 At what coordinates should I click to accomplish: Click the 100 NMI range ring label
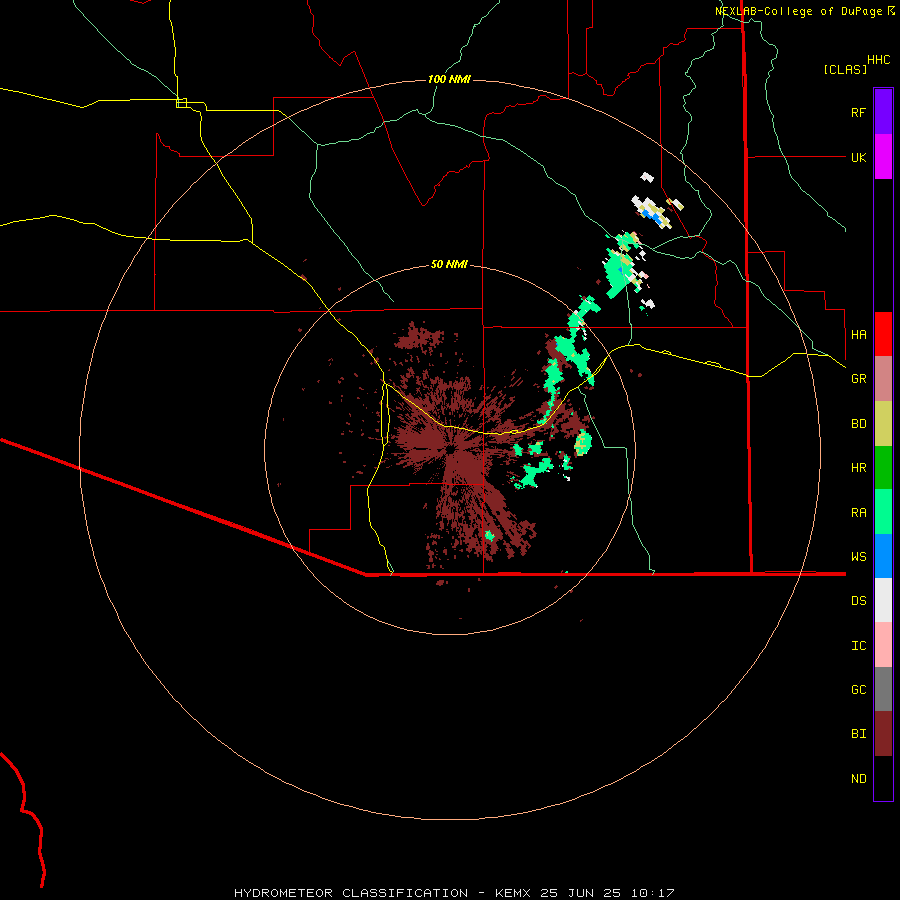coord(449,79)
